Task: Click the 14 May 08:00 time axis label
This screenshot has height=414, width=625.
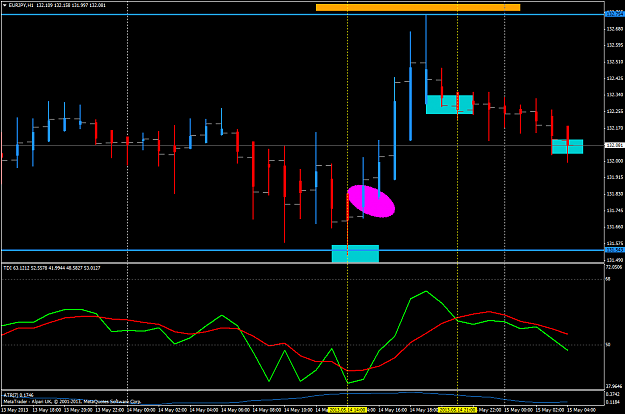Action: (267, 410)
